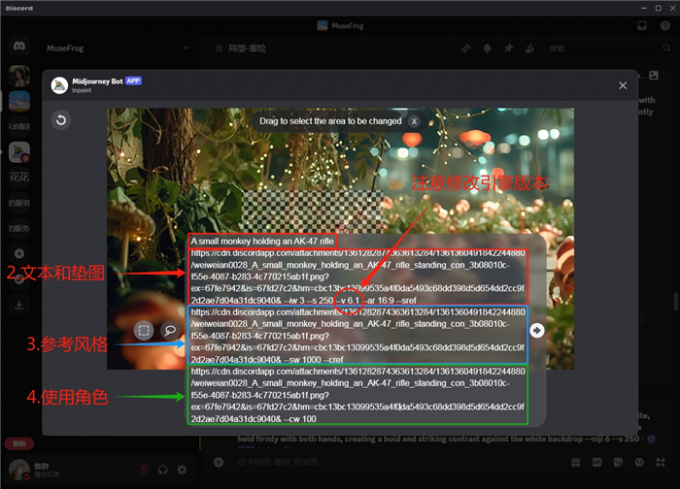Screen dimensions: 680x489
Task: Open the sticker picker in message bar
Action: (618, 463)
